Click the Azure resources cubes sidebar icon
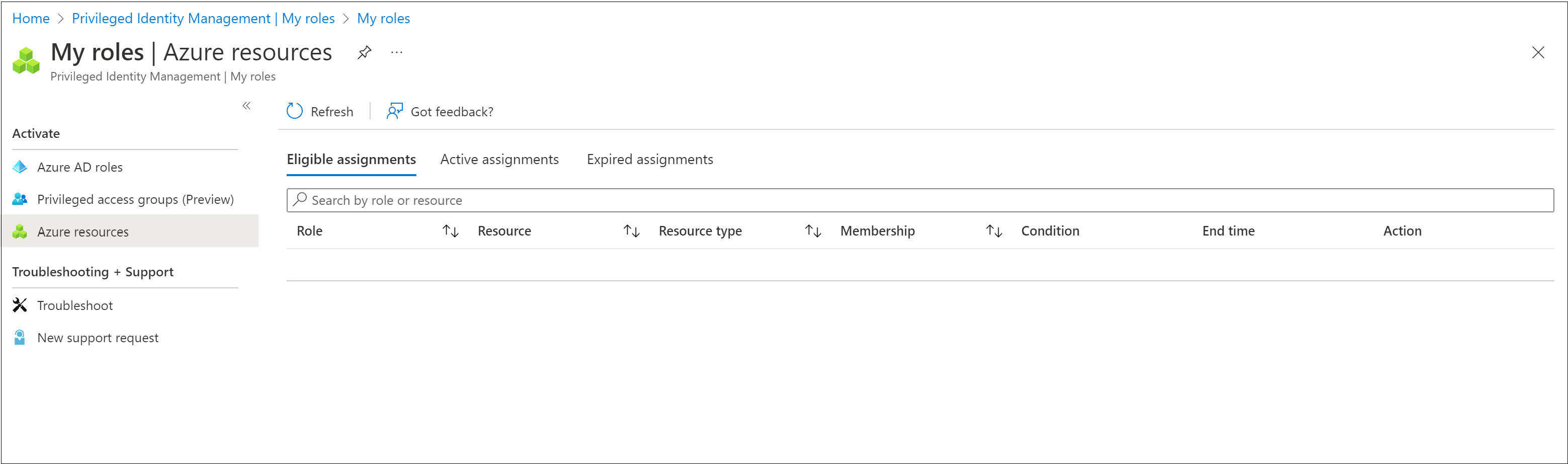This screenshot has width=1568, height=464. pos(20,231)
